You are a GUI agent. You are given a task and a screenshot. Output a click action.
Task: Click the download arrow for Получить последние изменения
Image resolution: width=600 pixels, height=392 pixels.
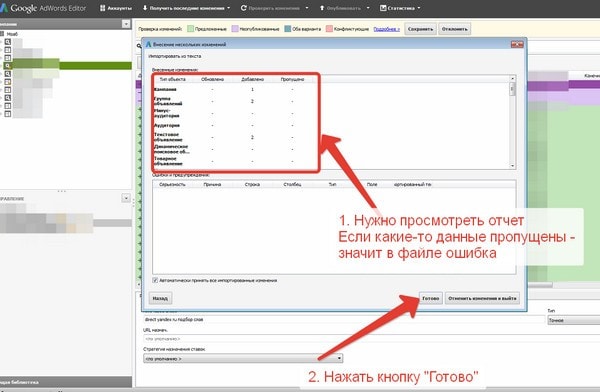[x=145, y=8]
